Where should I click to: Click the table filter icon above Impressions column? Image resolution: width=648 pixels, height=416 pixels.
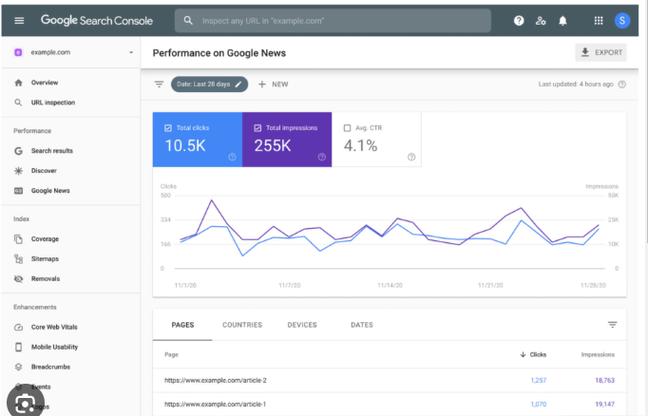coord(612,325)
